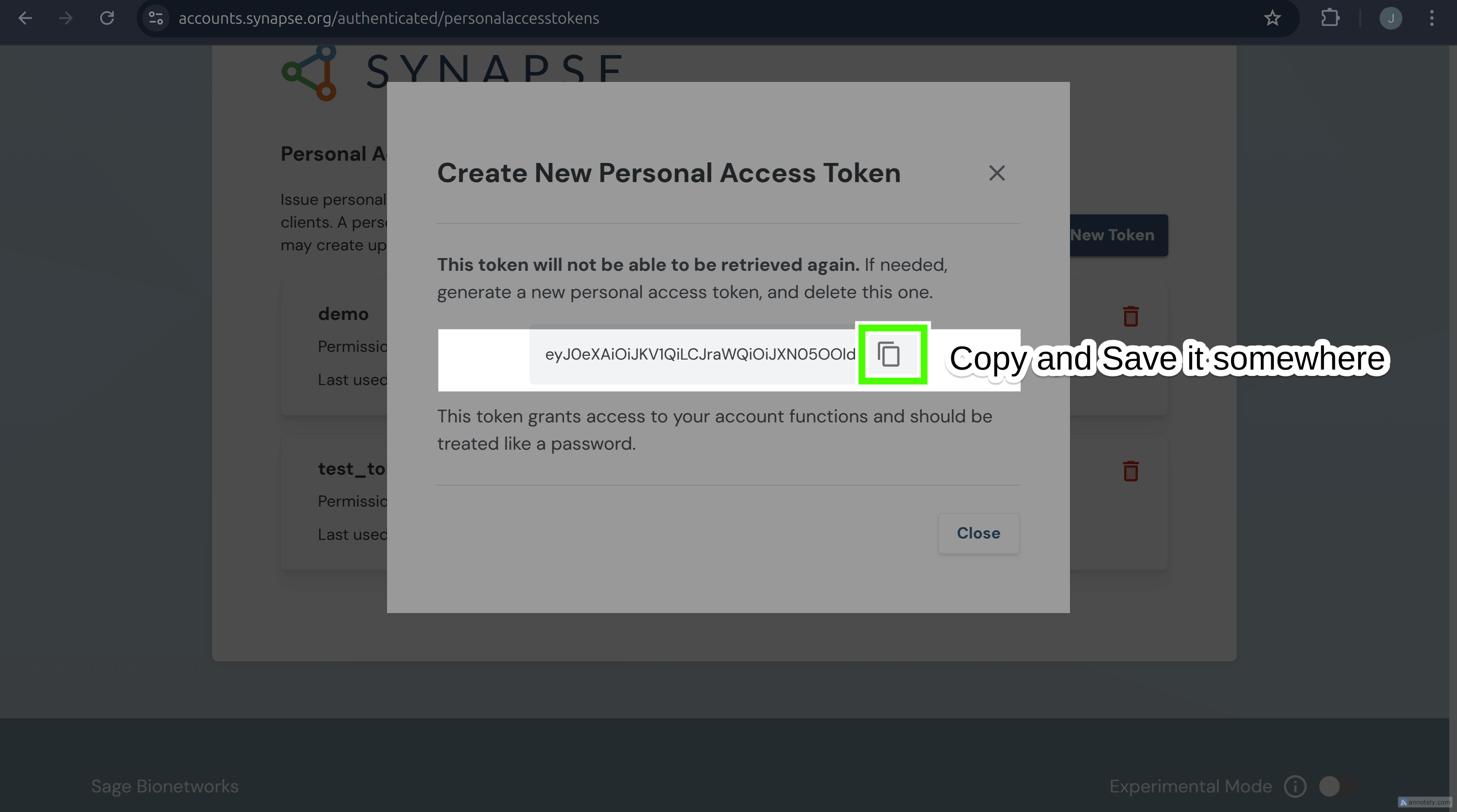
Task: Show Experimental Mode info icon
Action: click(1295, 786)
